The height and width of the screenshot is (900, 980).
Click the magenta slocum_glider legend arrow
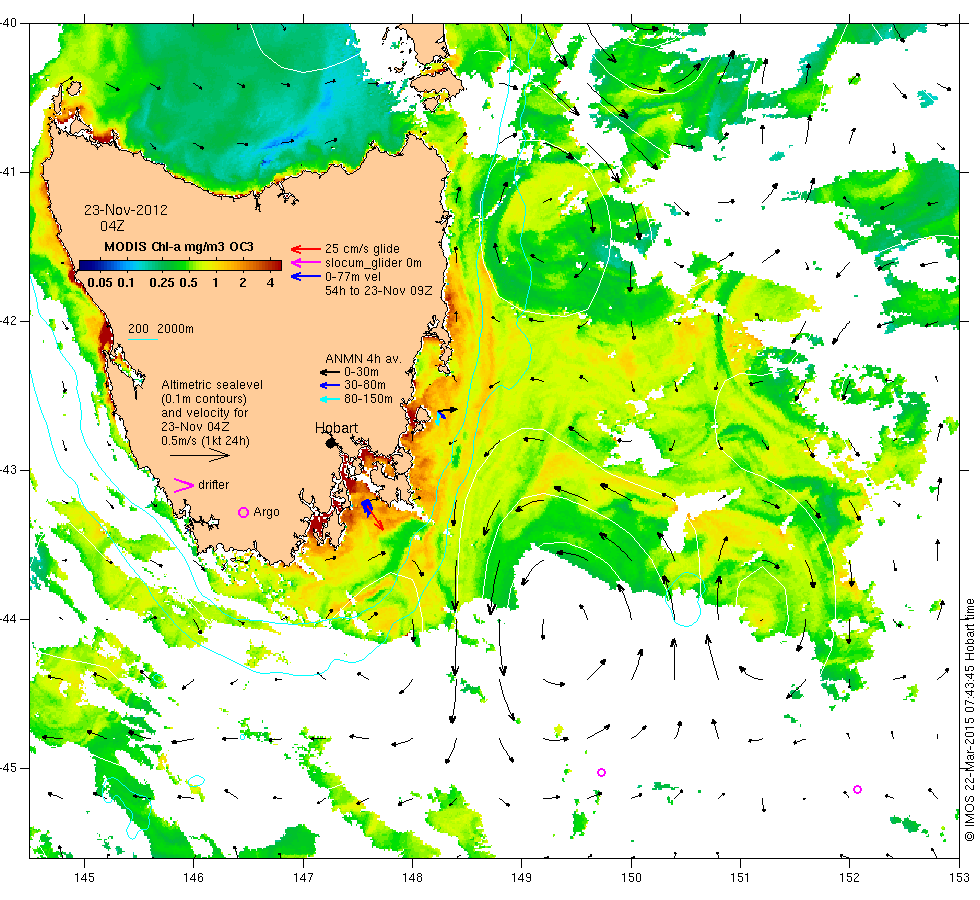tap(306, 263)
